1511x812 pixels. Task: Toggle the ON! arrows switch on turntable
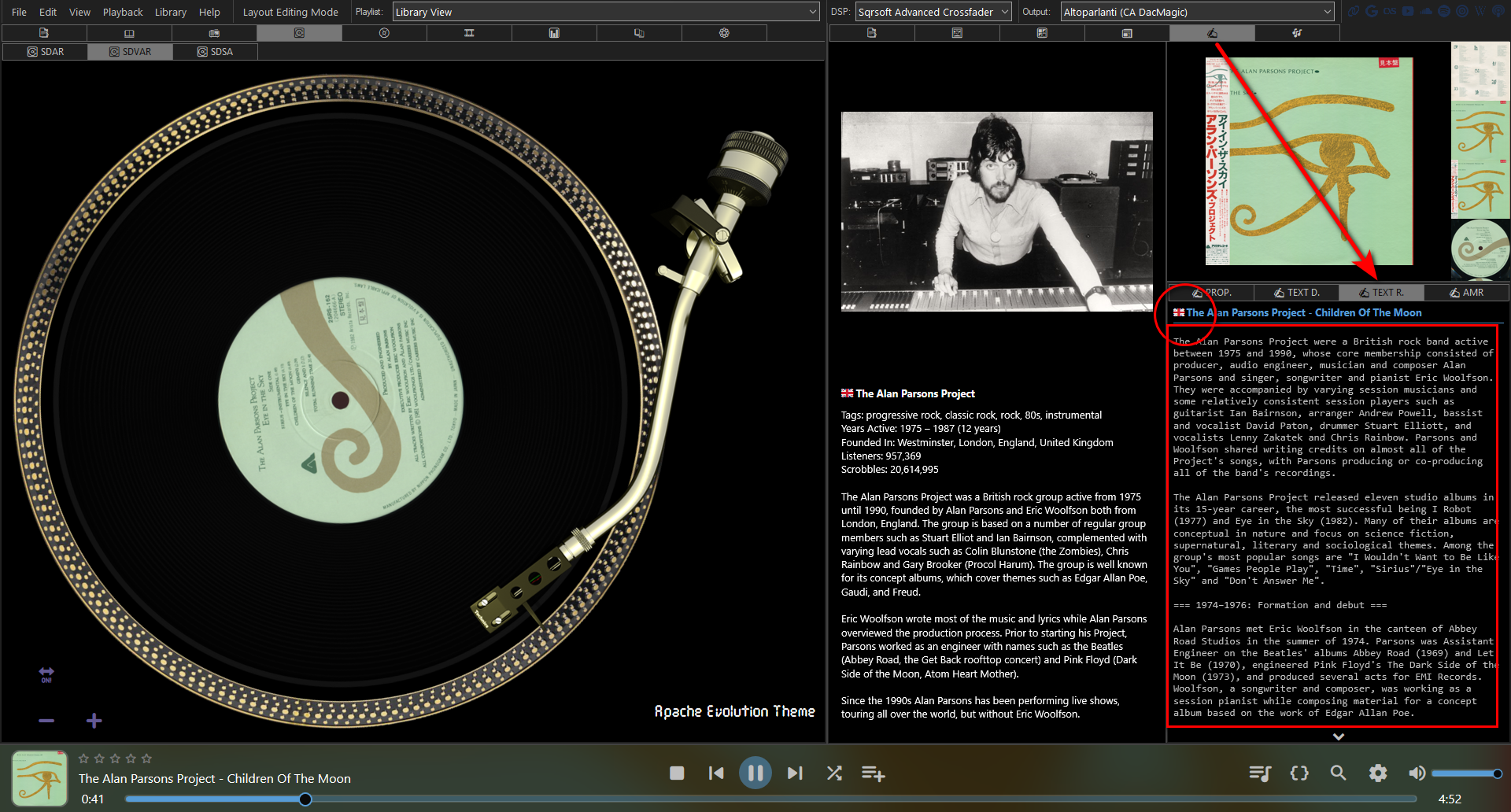(46, 674)
